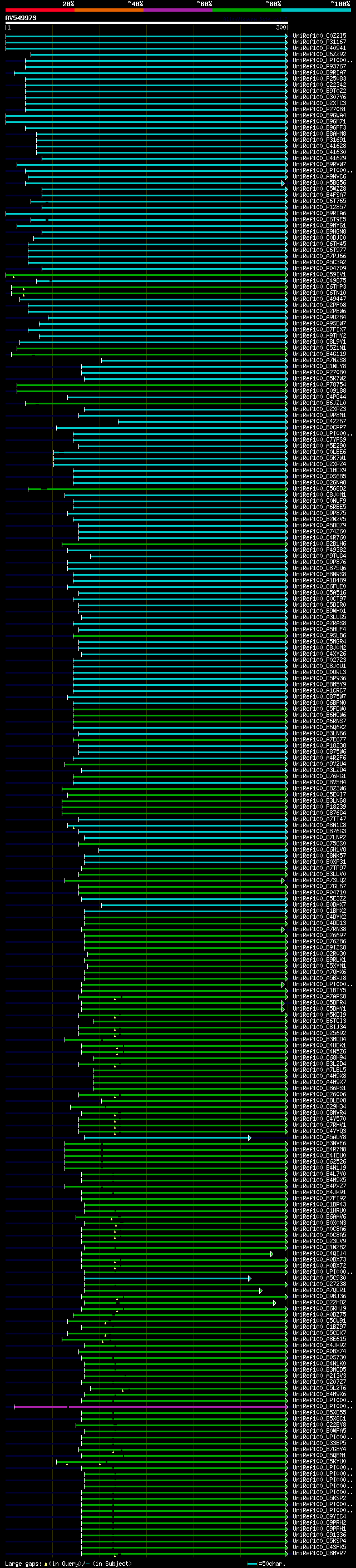Click the cyan ~100% identity legend segment
The width and height of the screenshot is (356, 1568).
click(x=316, y=10)
